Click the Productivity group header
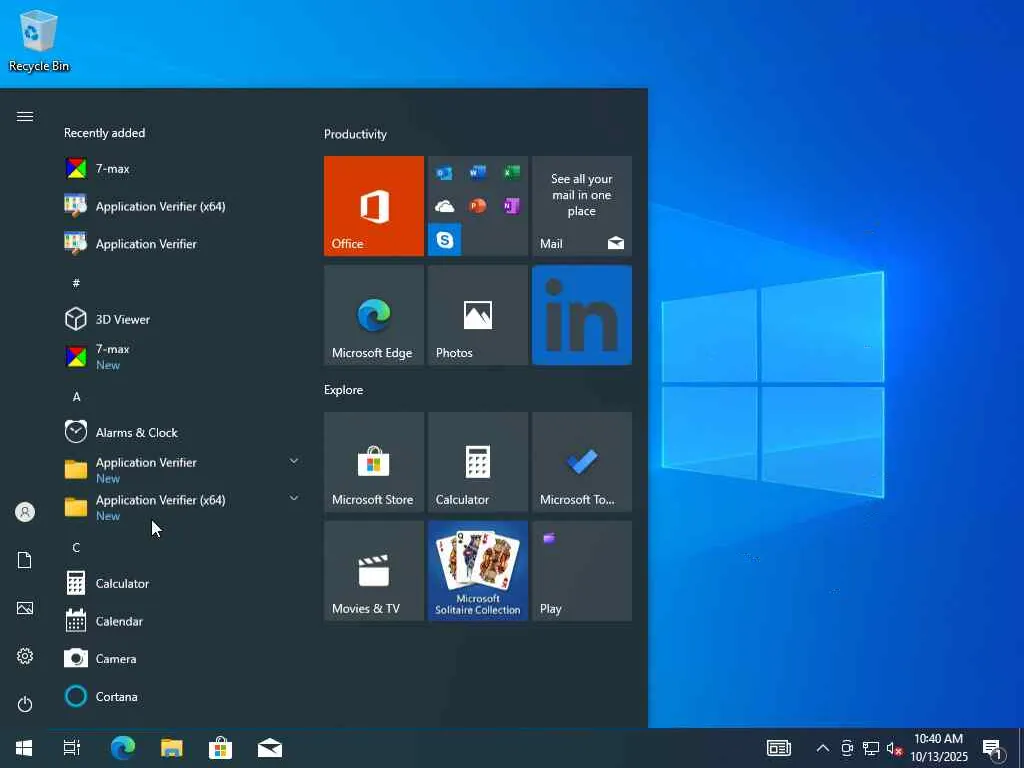Screen dimensions: 1024x768 click(355, 134)
